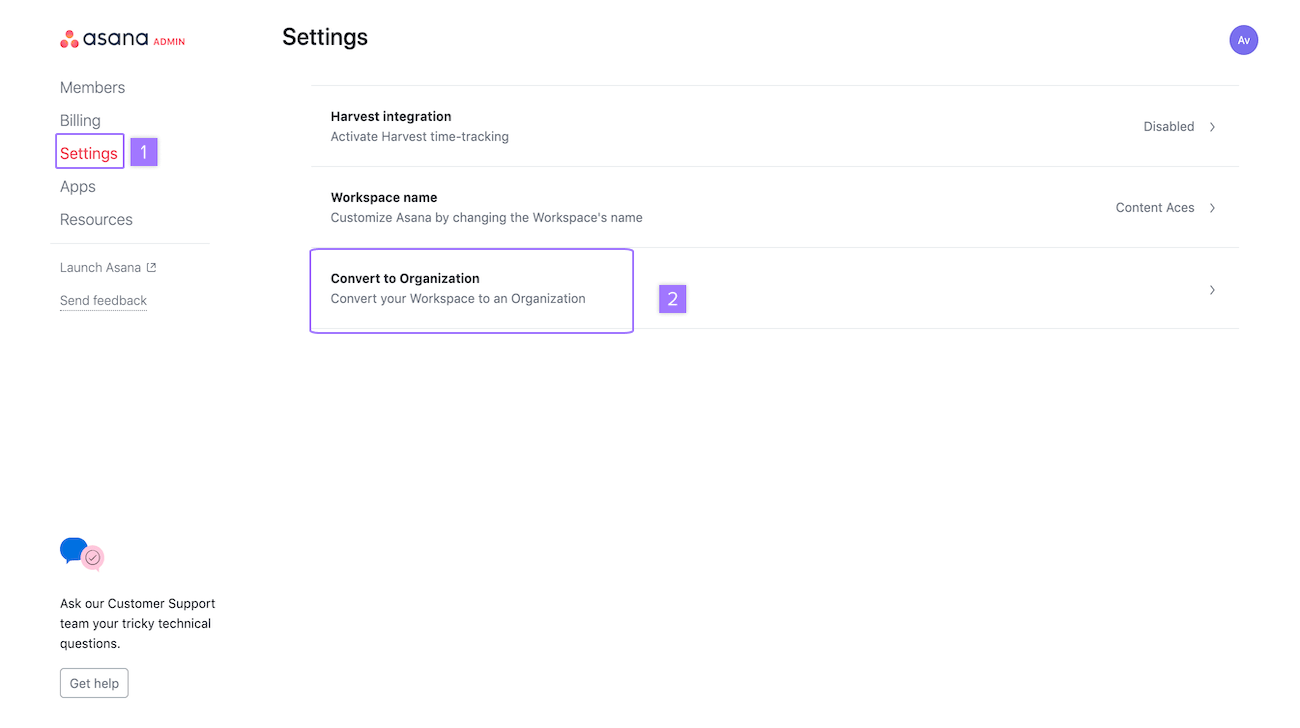Click the Content Aces workspace name value
1300x728 pixels.
[x=1154, y=208]
